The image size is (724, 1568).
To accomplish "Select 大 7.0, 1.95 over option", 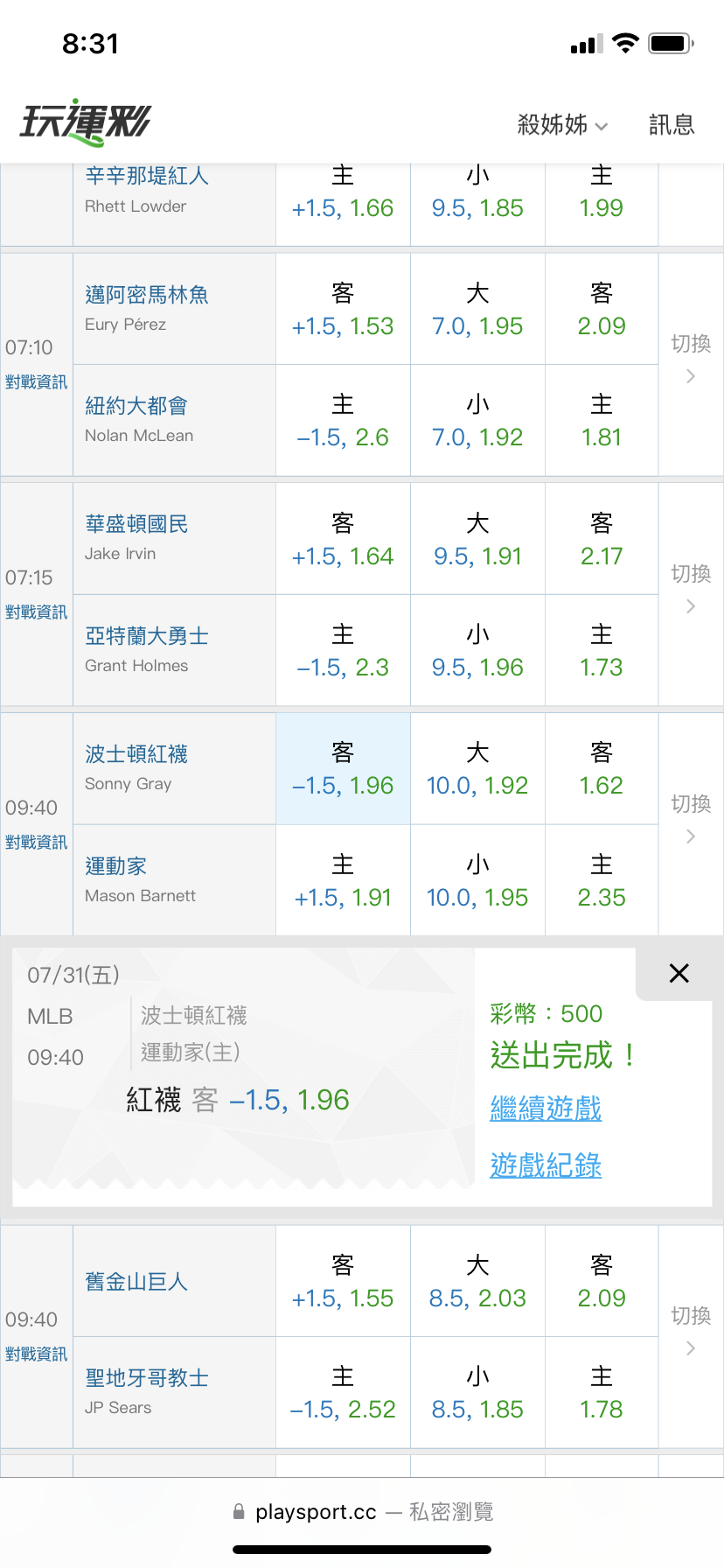I will click(x=477, y=309).
